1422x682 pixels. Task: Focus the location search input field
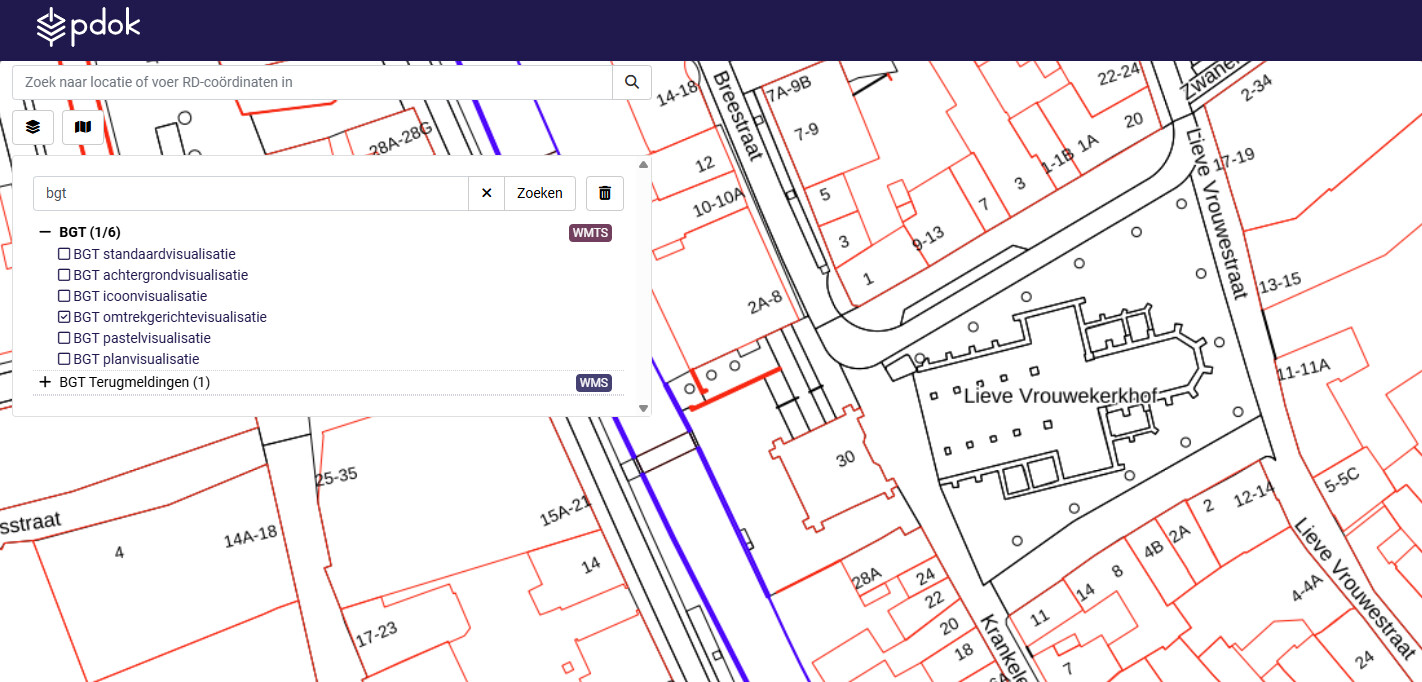coord(311,82)
